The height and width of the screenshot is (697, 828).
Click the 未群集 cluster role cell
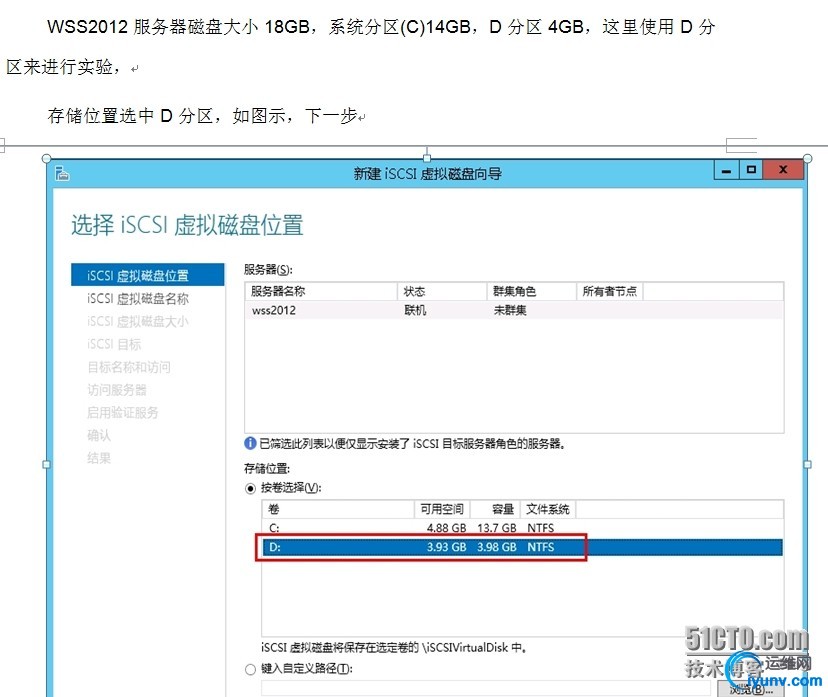click(510, 310)
